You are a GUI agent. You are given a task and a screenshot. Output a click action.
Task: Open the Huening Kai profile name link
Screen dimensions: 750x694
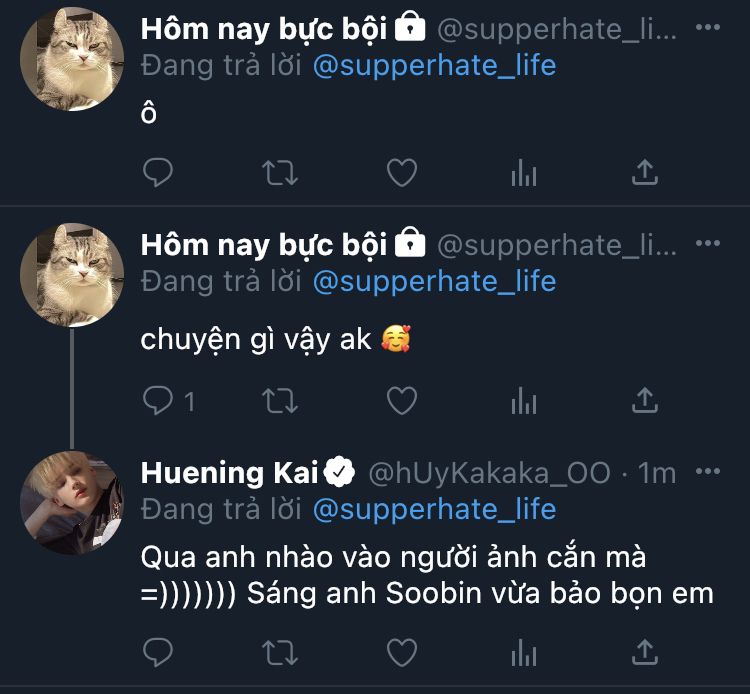[232, 473]
